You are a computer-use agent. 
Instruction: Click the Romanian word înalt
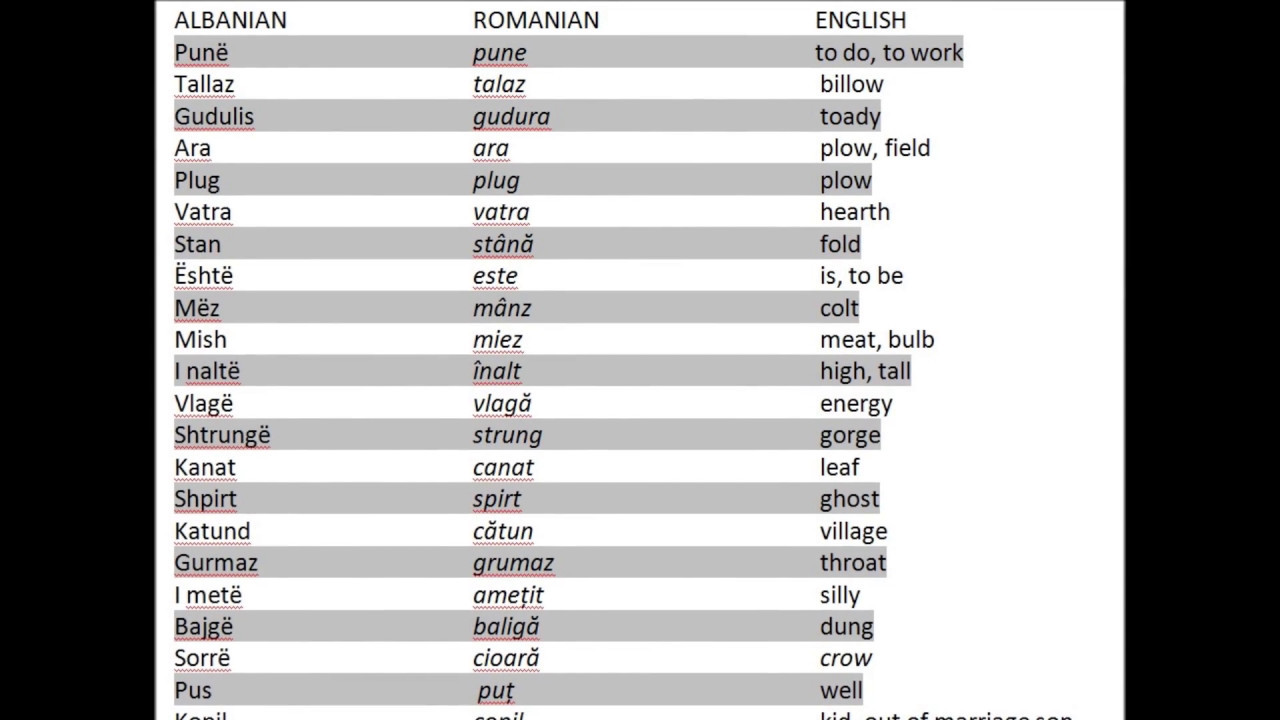pyautogui.click(x=497, y=371)
